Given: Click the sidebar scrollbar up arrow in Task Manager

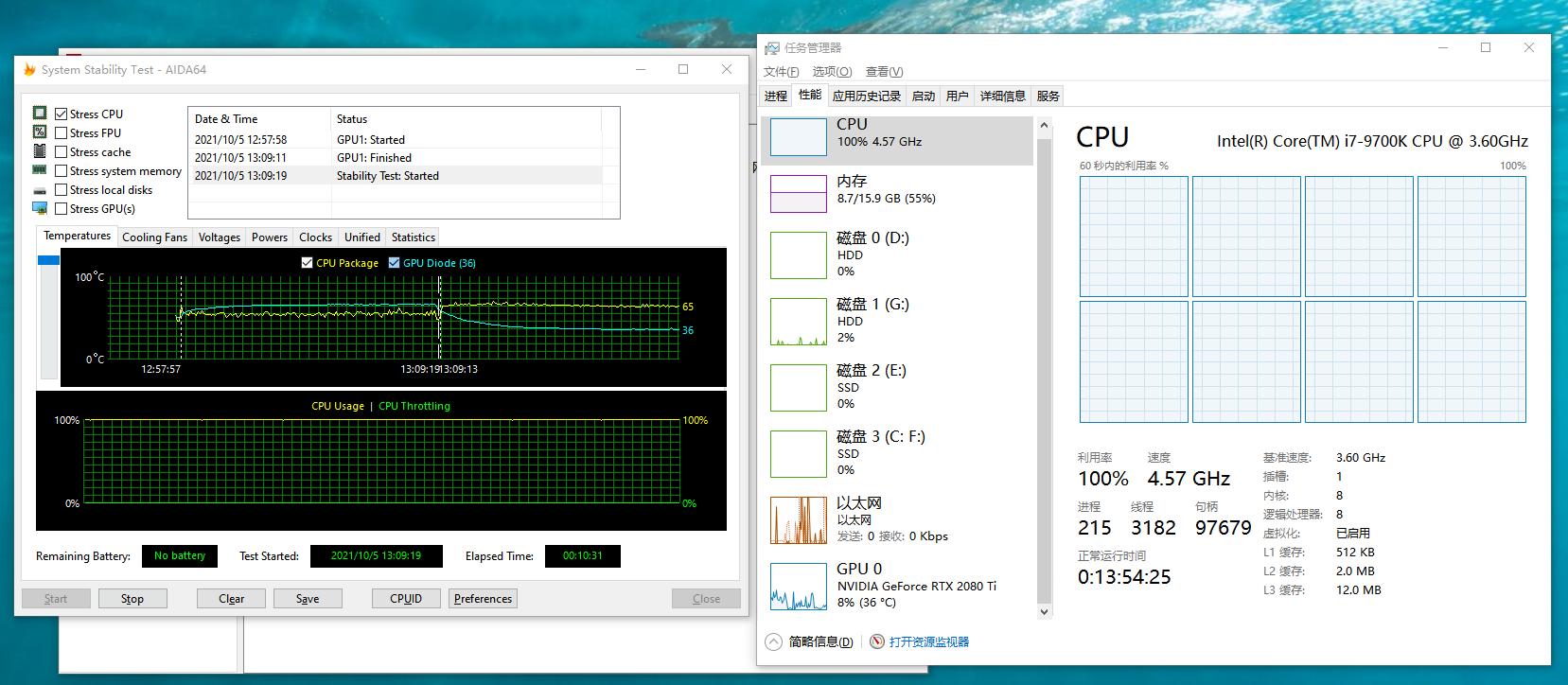Looking at the screenshot, I should click(x=1045, y=125).
